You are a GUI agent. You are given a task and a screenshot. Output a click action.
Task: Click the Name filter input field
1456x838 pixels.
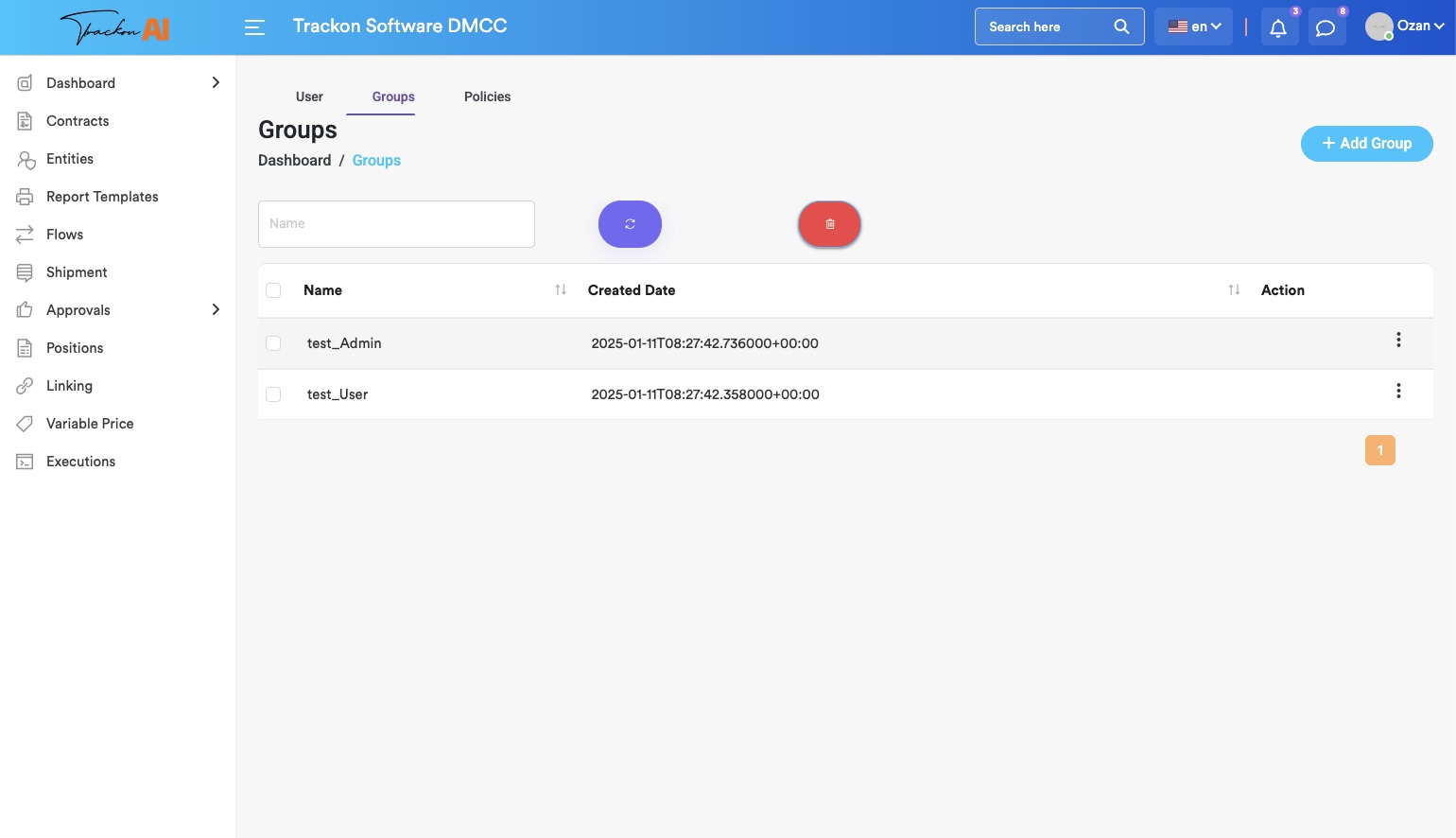(396, 224)
